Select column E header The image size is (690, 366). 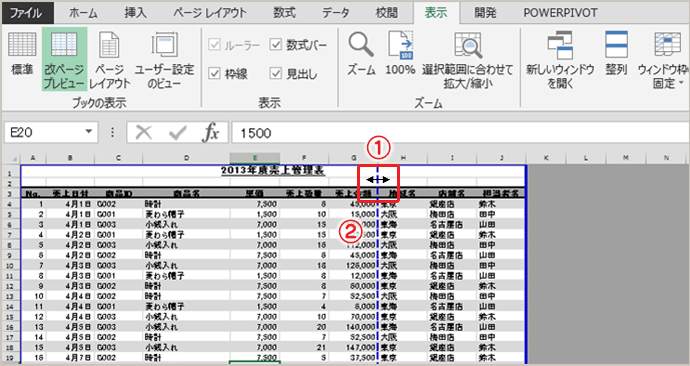254,158
